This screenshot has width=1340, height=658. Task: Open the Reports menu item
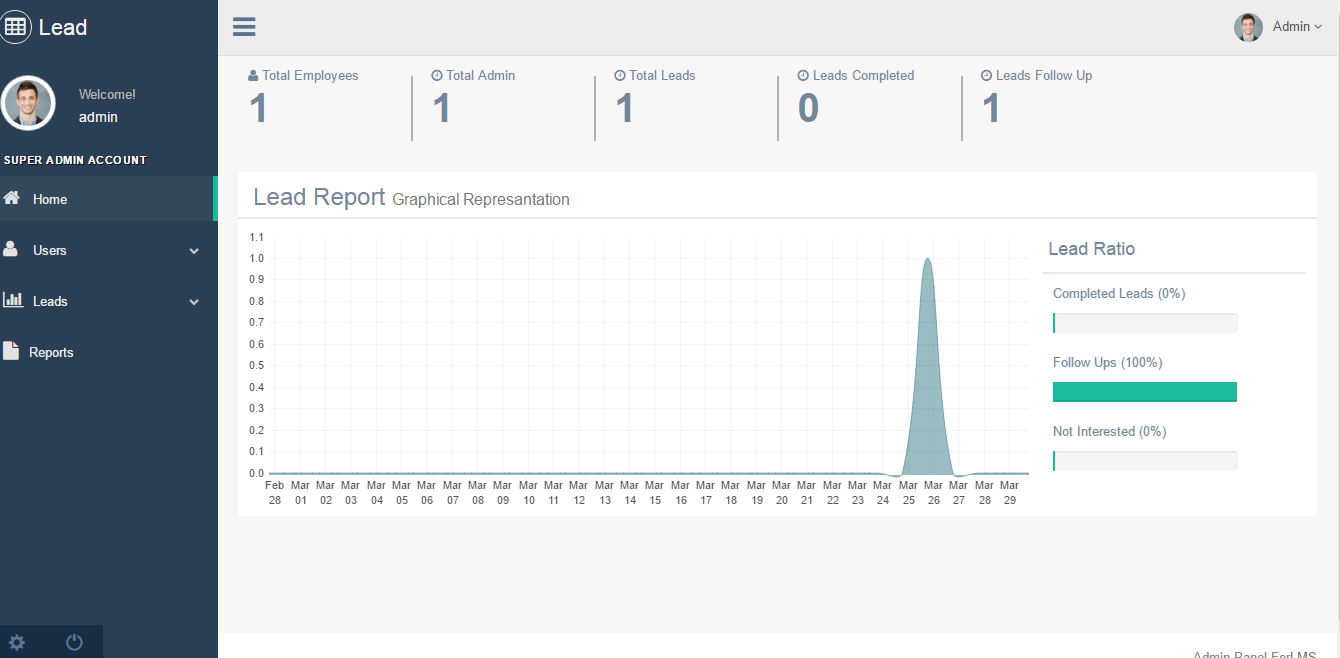coord(51,352)
